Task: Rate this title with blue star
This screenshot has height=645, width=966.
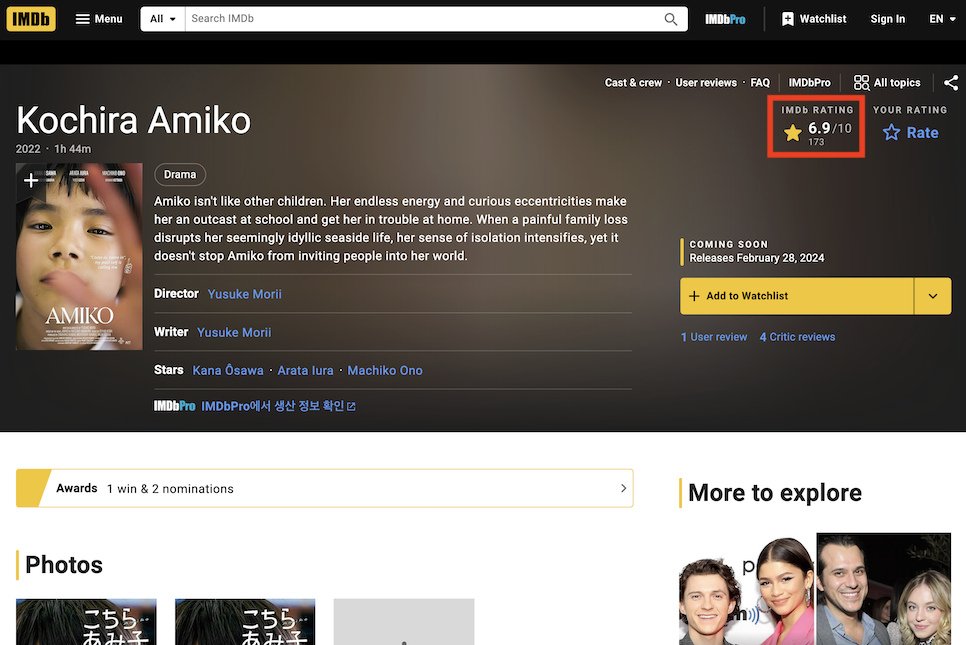Action: (x=911, y=132)
